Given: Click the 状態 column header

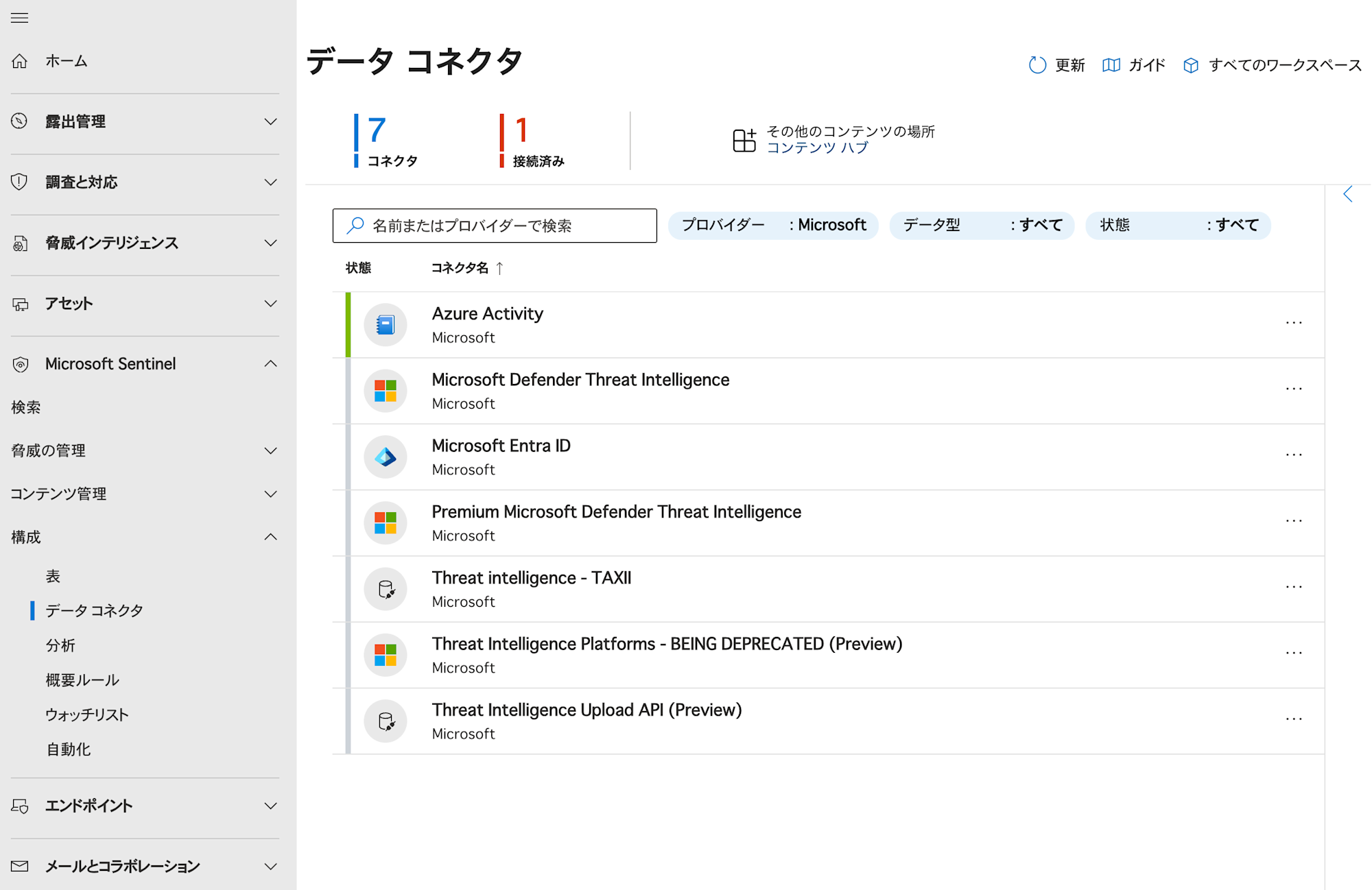Looking at the screenshot, I should [358, 268].
